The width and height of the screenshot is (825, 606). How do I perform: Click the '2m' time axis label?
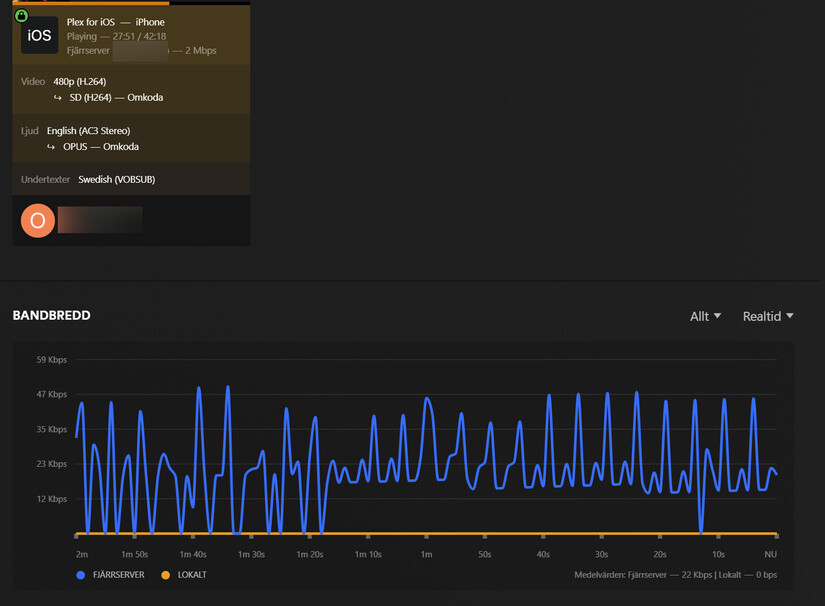pyautogui.click(x=82, y=554)
